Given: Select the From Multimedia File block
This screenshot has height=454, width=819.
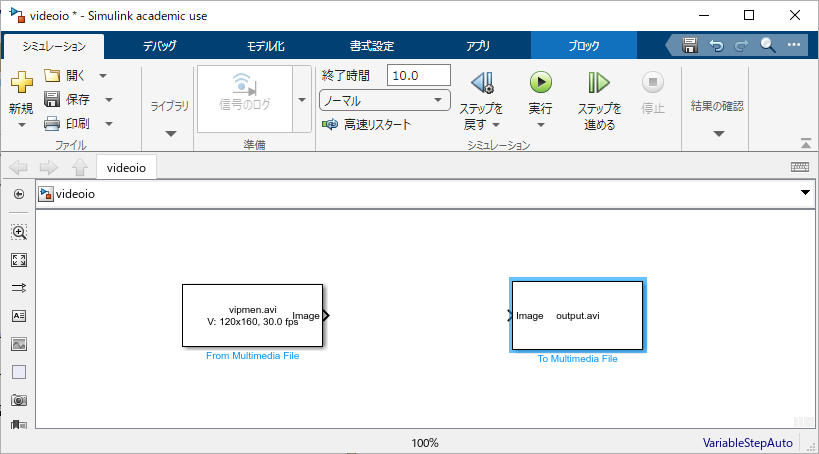Looking at the screenshot, I should pyautogui.click(x=254, y=315).
